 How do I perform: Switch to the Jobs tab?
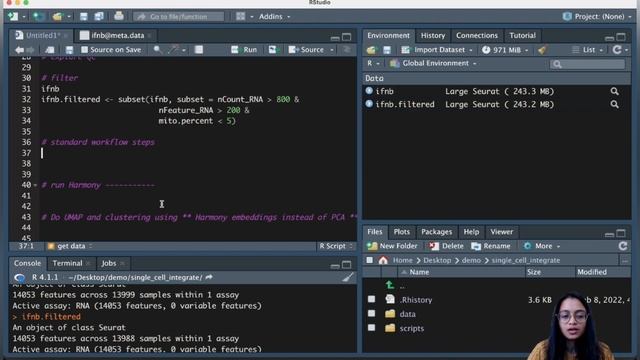[109, 263]
